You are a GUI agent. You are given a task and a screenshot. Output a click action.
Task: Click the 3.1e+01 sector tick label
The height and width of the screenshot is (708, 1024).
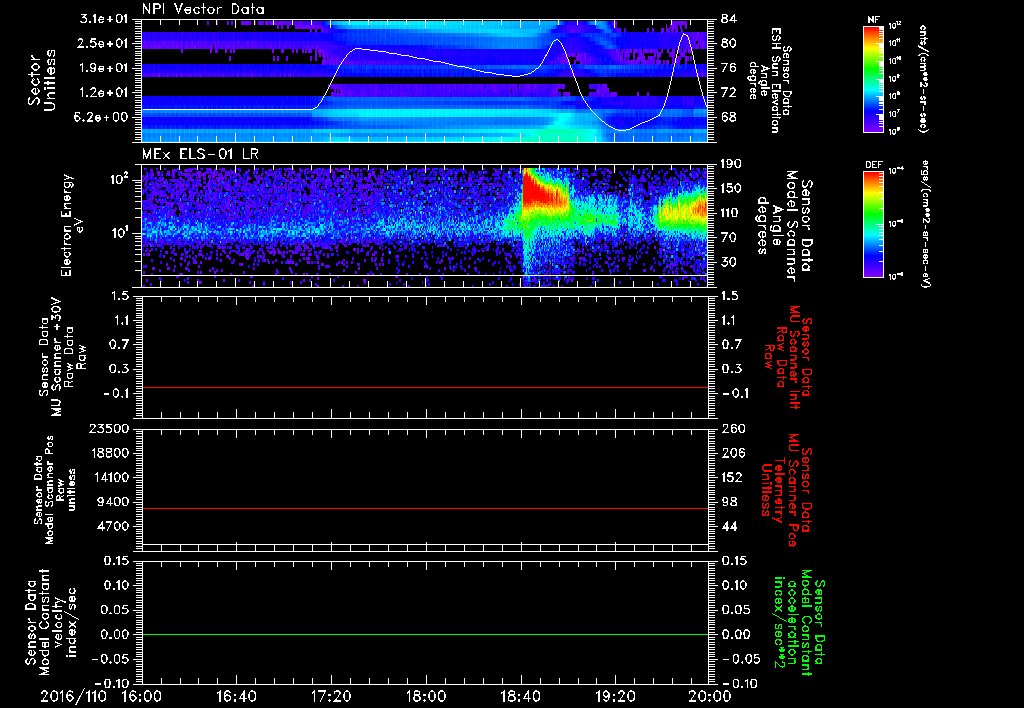click(104, 19)
